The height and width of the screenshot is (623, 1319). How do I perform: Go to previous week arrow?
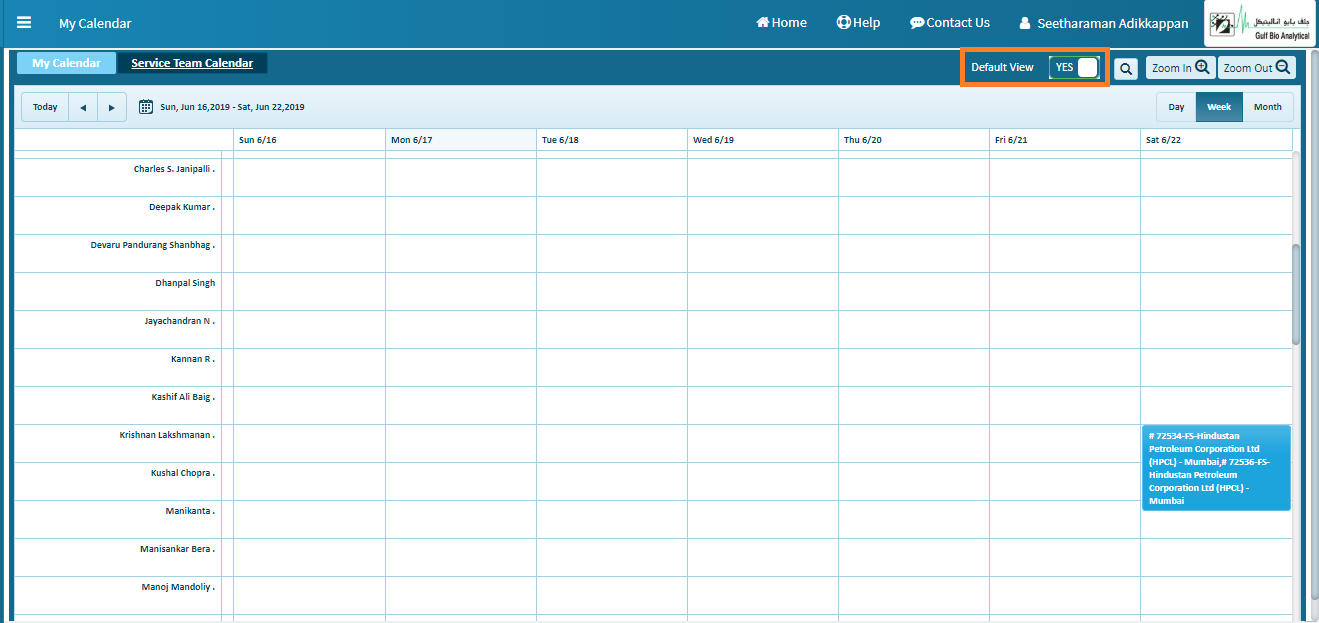click(83, 107)
